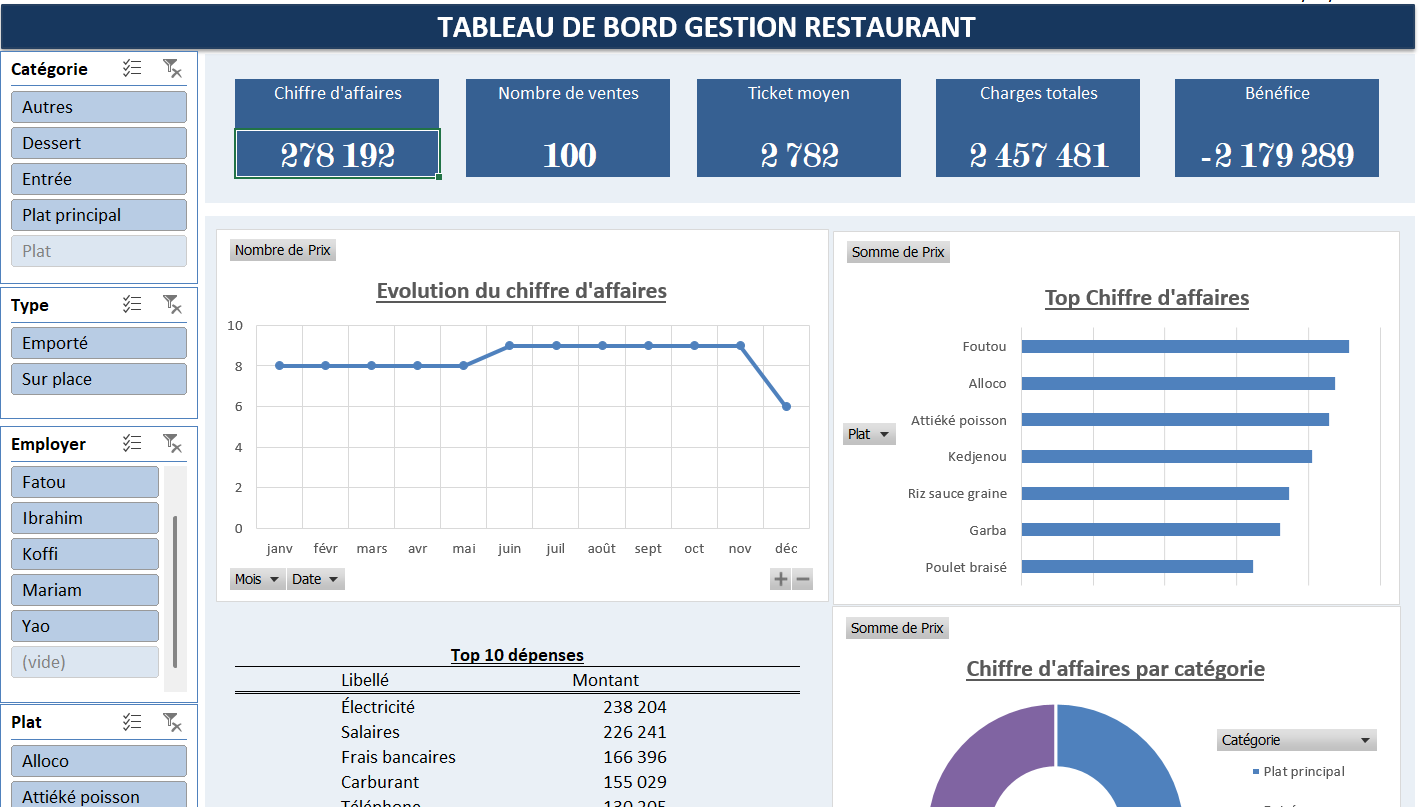Clear the filter on the Catégorie slicer

coord(172,68)
